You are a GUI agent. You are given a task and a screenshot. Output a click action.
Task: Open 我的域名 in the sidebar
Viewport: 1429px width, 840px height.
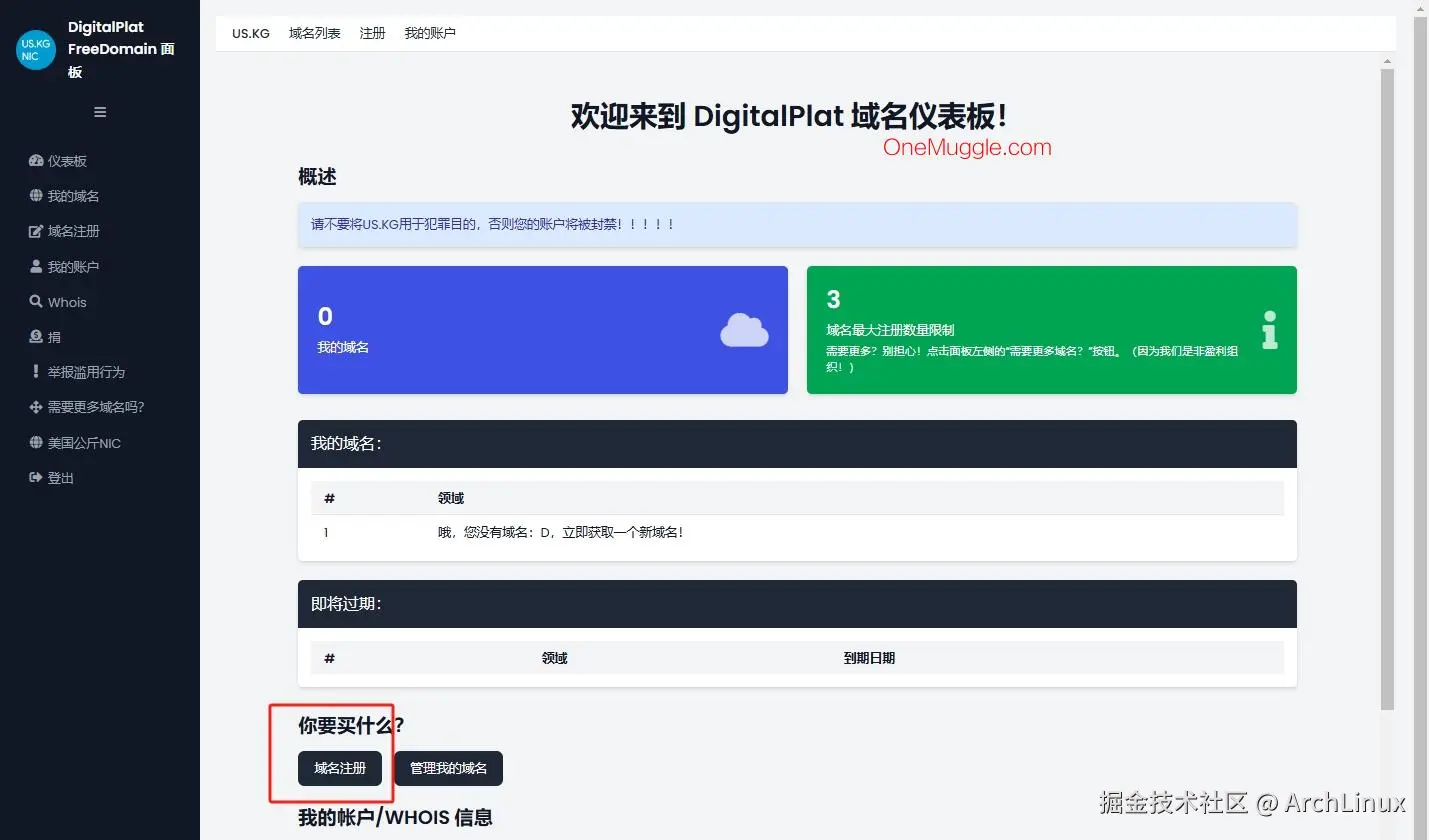[73, 196]
